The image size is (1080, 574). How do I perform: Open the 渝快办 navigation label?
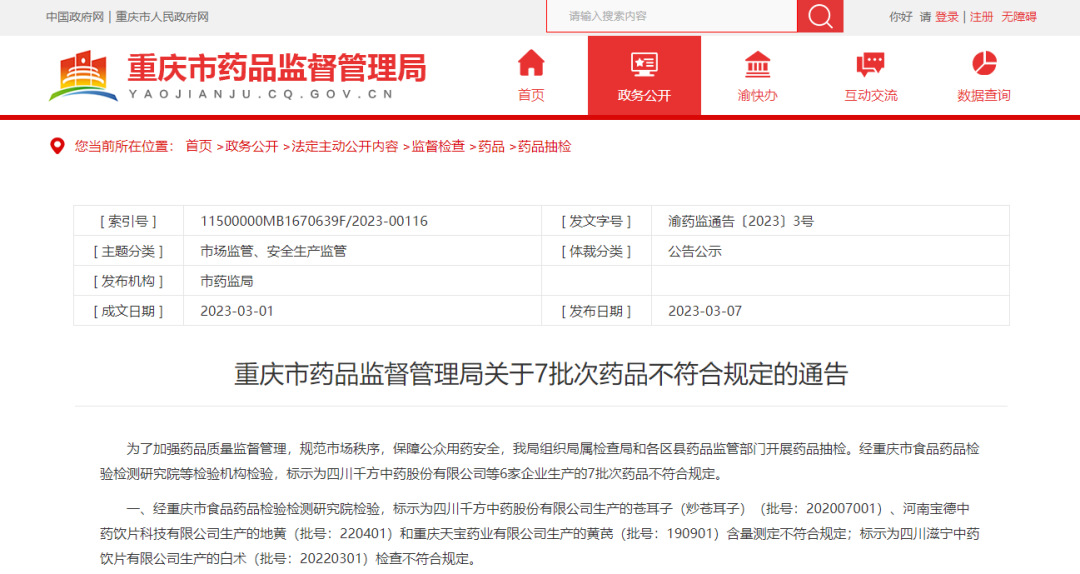757,95
